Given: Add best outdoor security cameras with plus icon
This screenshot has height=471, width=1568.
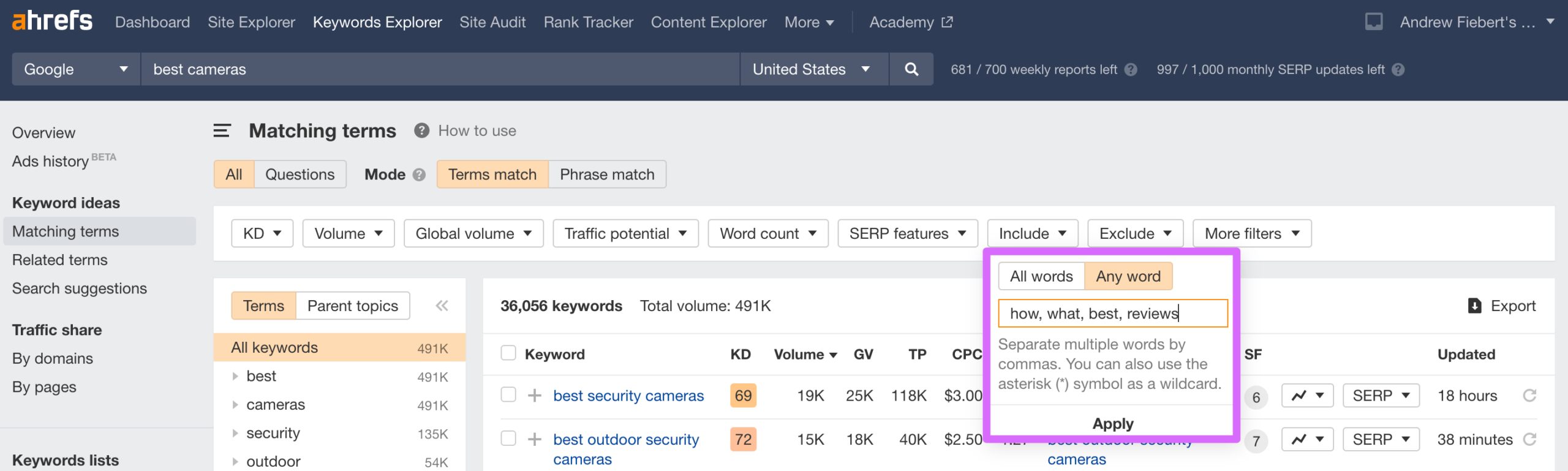Looking at the screenshot, I should (535, 439).
